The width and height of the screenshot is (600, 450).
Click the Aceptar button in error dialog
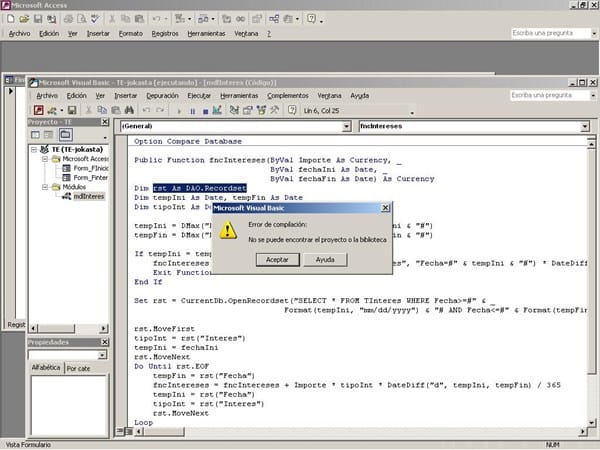278,259
